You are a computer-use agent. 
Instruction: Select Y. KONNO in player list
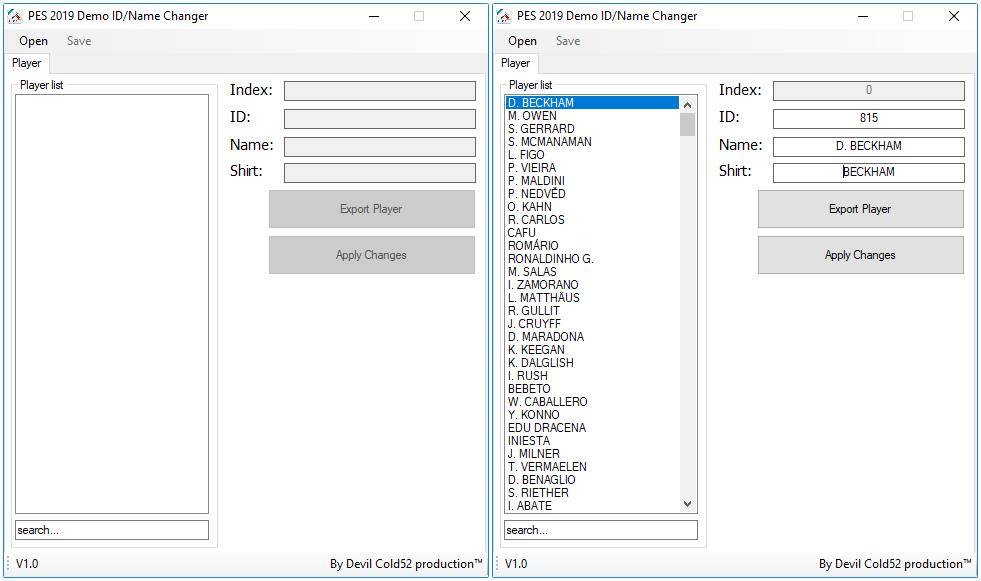[x=592, y=415]
